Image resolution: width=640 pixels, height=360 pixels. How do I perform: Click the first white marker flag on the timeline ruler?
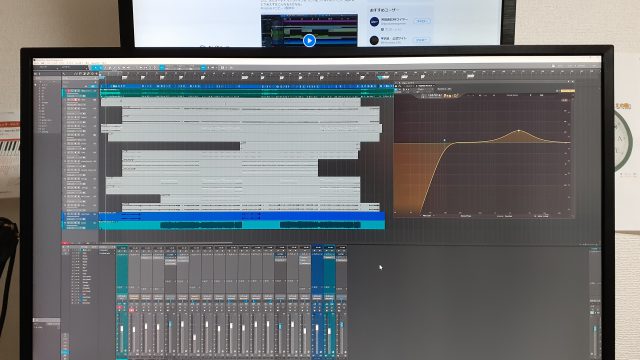(x=125, y=77)
